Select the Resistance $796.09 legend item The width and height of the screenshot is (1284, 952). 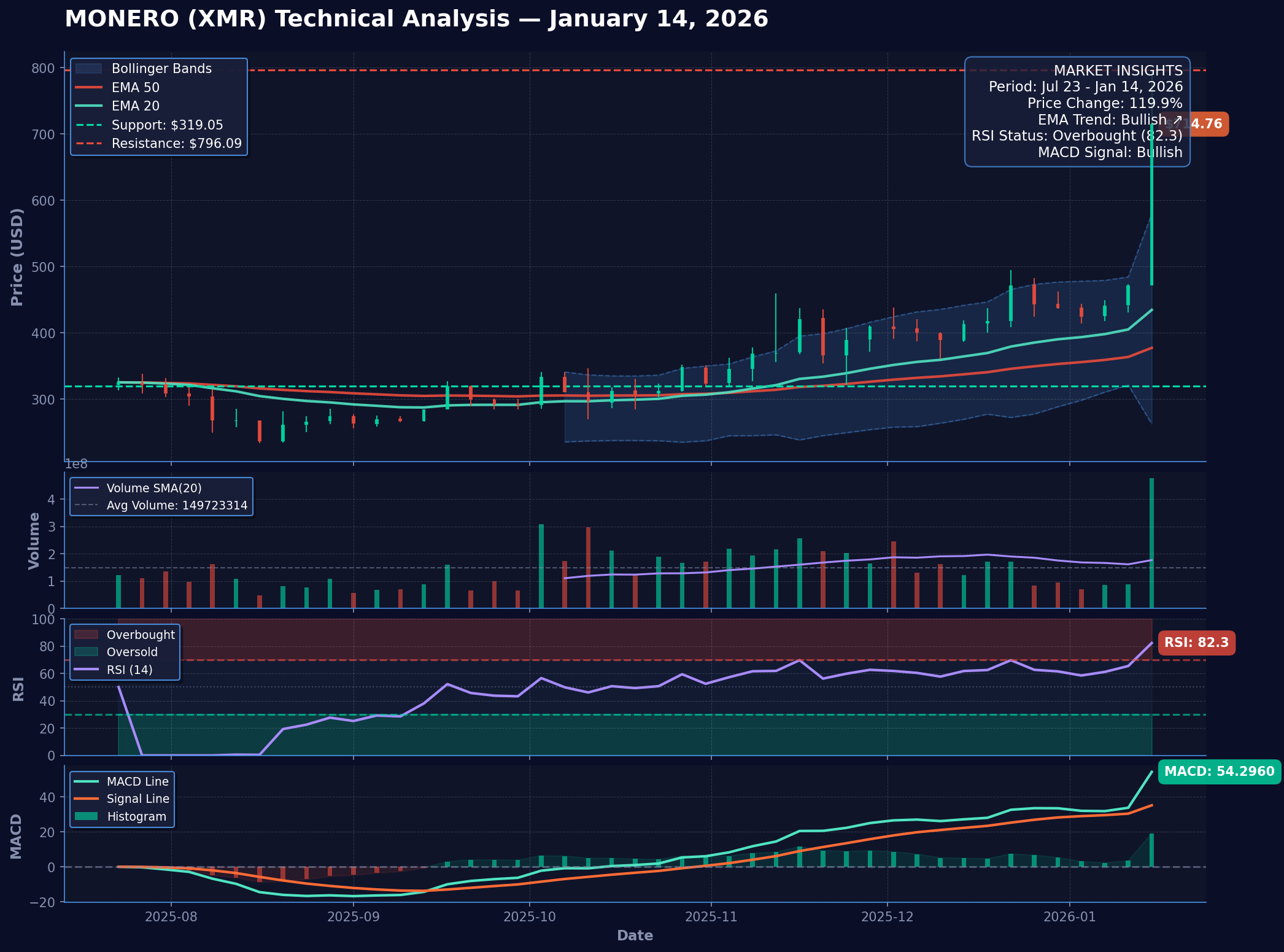pos(176,144)
